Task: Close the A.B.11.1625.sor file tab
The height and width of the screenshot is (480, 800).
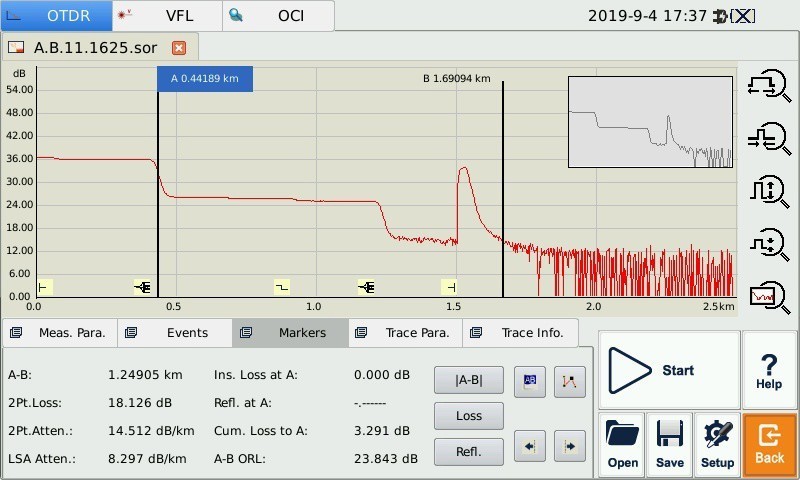Action: point(179,48)
